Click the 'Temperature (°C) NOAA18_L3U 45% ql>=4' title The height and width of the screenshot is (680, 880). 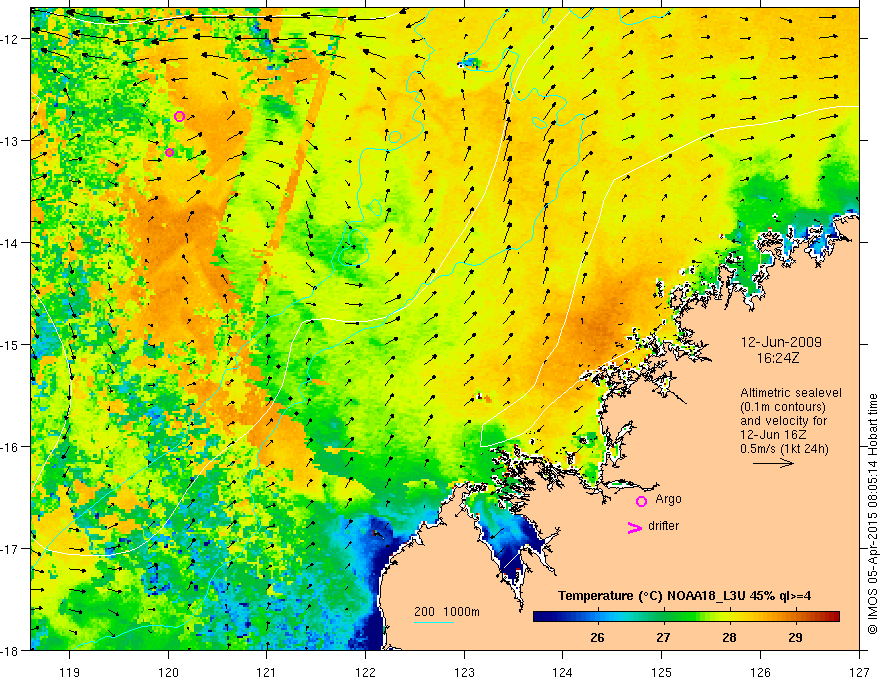[684, 596]
